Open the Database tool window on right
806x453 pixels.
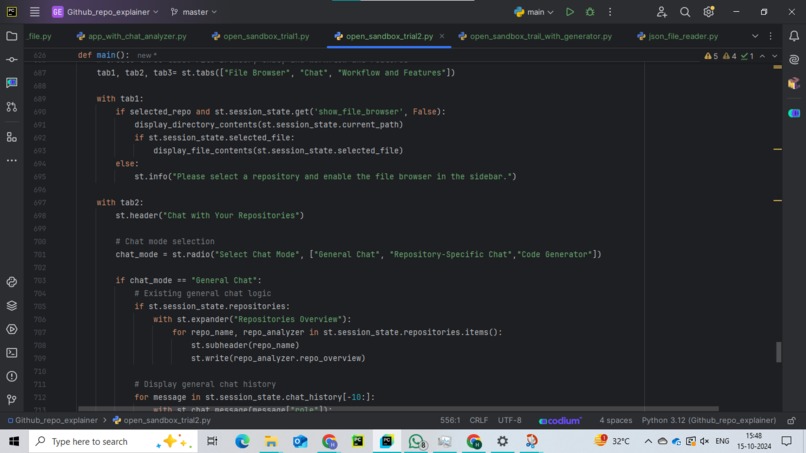point(794,83)
